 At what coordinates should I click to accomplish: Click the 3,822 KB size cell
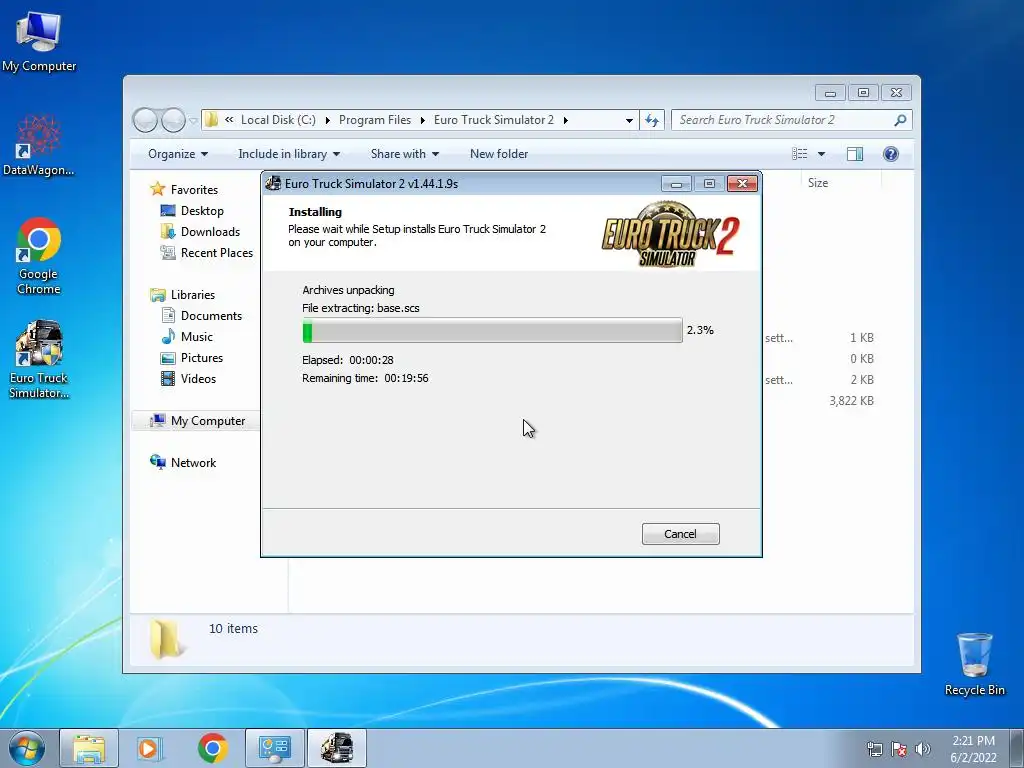click(851, 401)
